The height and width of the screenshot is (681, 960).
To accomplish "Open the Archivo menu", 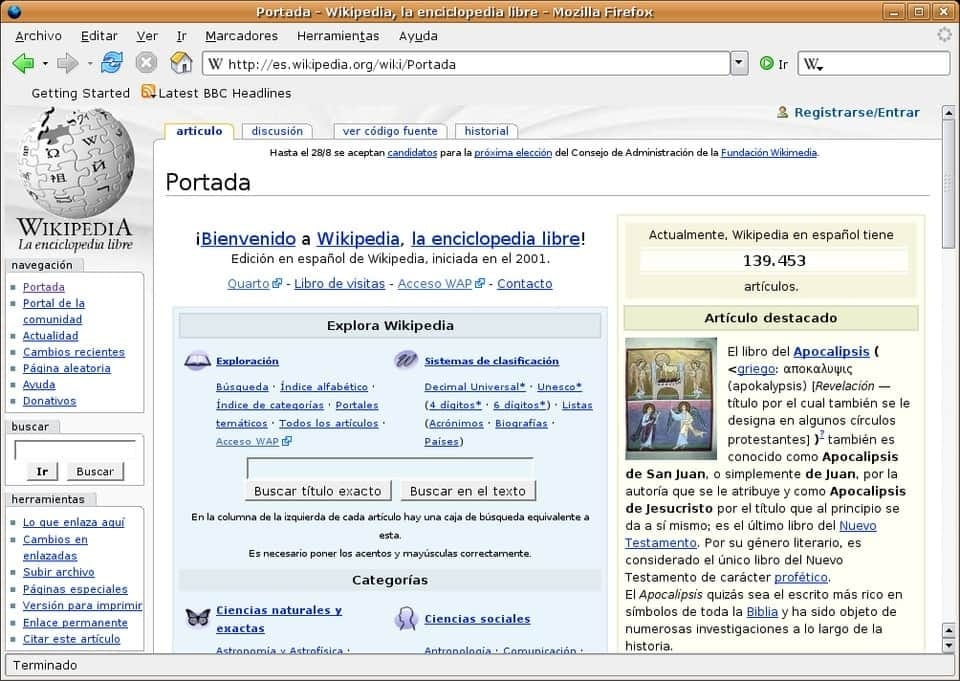I will point(39,36).
